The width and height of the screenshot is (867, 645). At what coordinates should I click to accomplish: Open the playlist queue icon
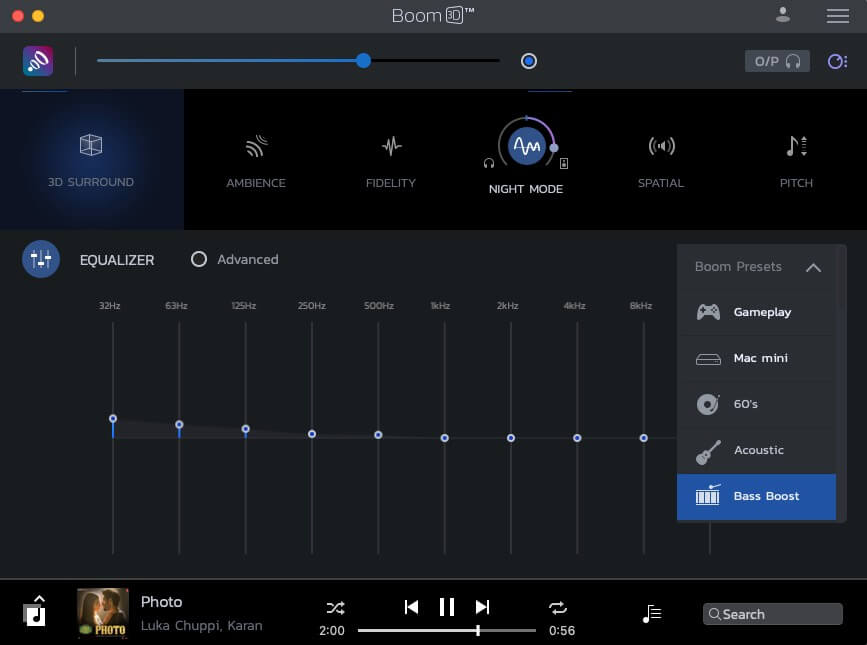click(x=652, y=613)
